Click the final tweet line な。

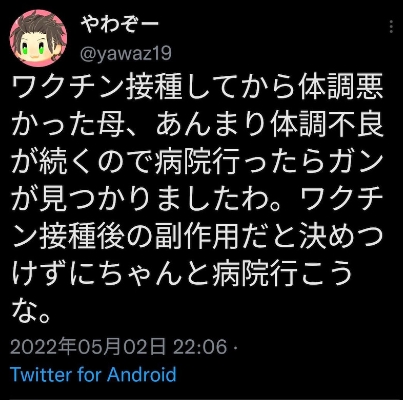31,312
